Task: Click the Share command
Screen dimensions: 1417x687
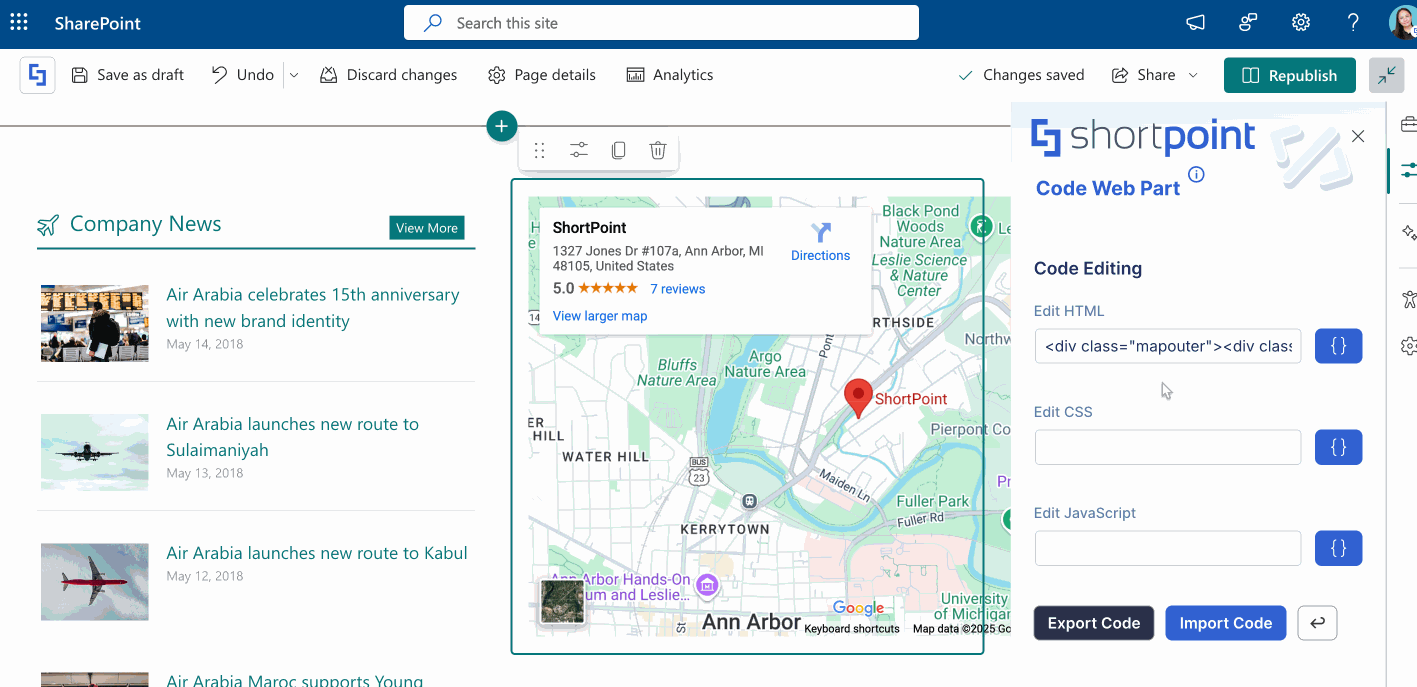Action: click(1144, 75)
